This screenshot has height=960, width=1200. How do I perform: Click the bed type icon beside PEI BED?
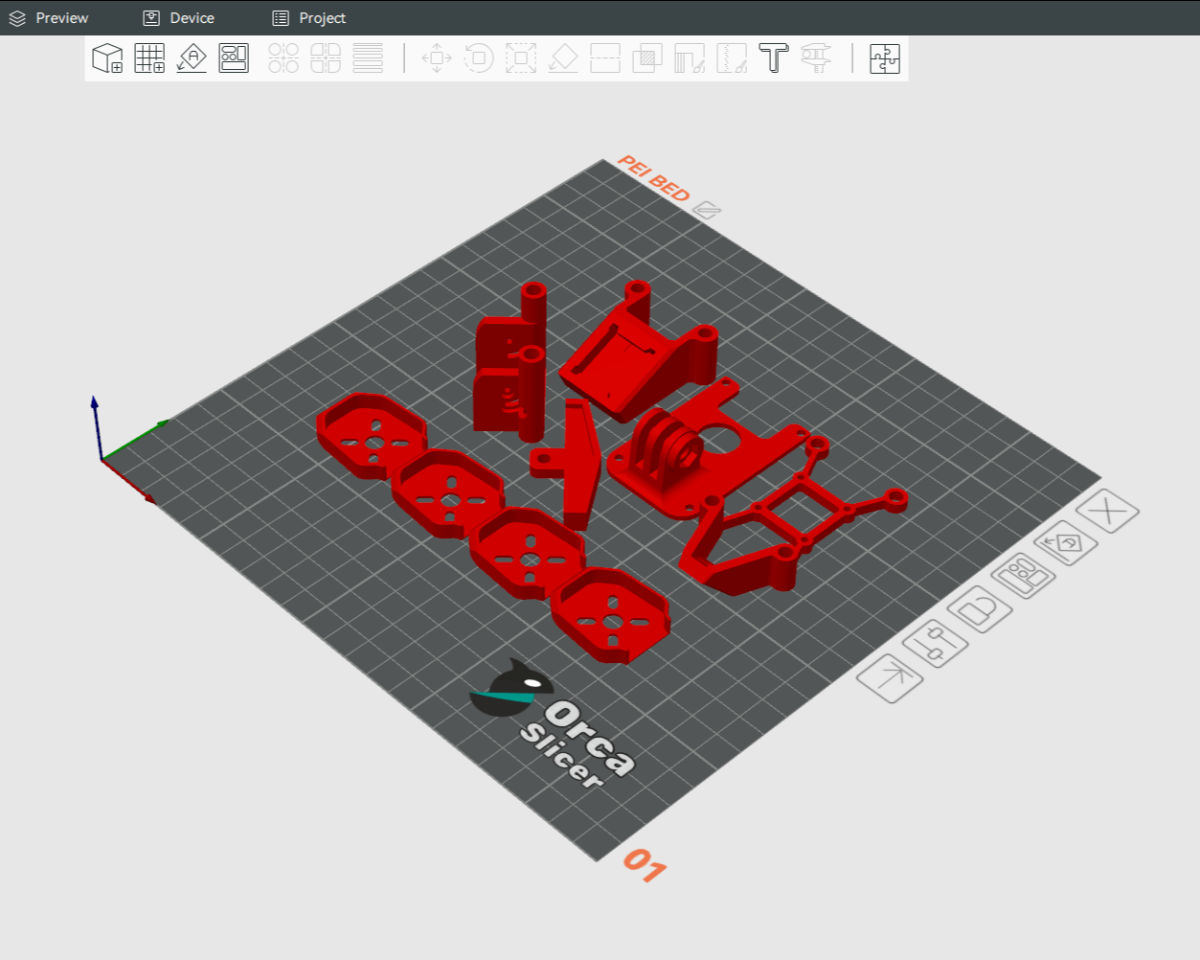707,209
